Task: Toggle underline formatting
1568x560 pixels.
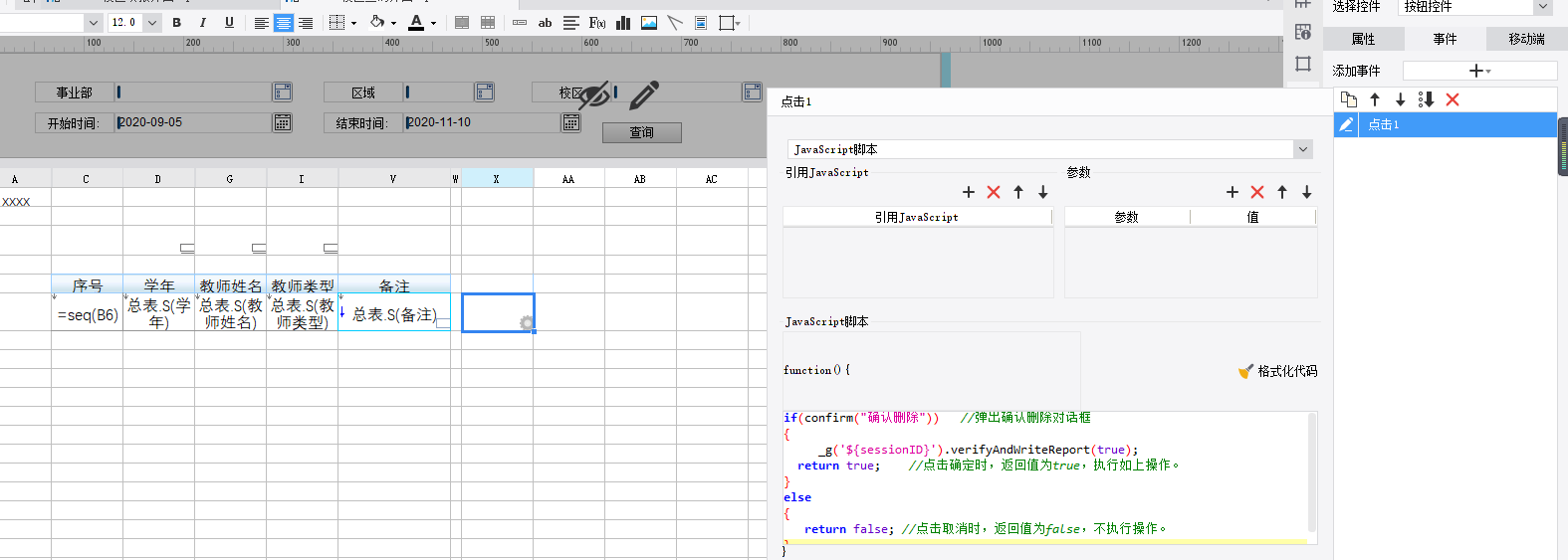Action: [229, 22]
